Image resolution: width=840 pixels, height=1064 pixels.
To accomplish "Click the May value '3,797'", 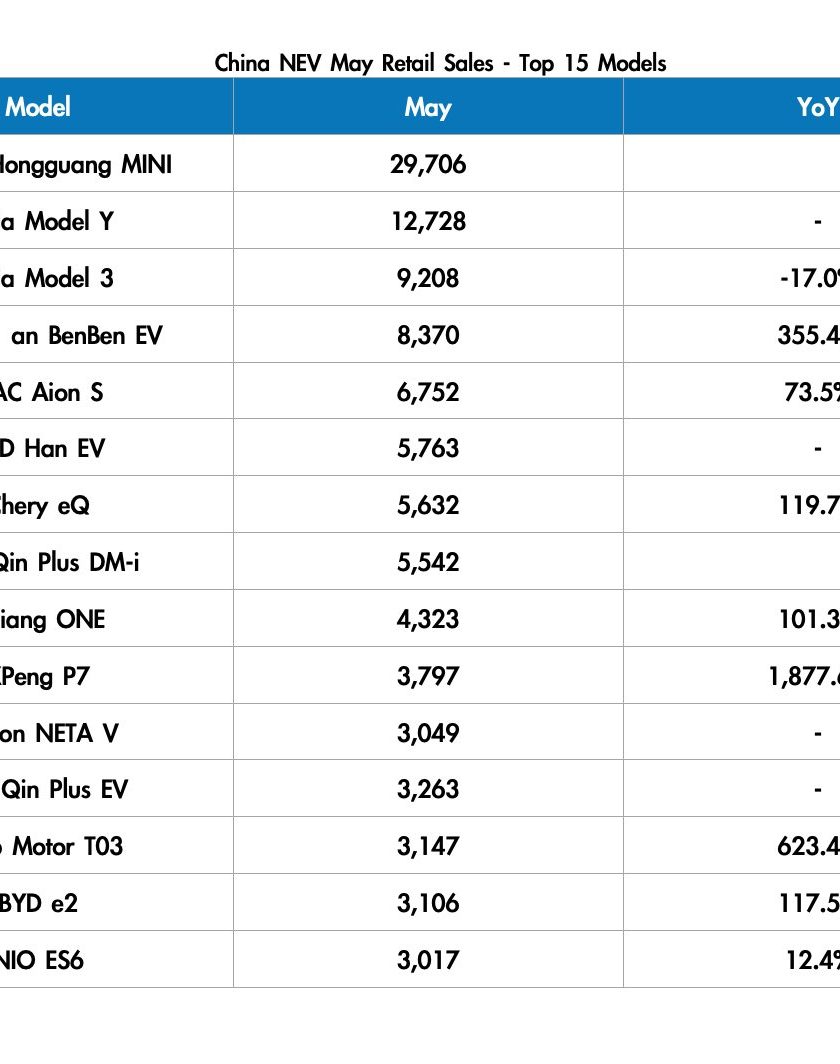I will tap(428, 677).
